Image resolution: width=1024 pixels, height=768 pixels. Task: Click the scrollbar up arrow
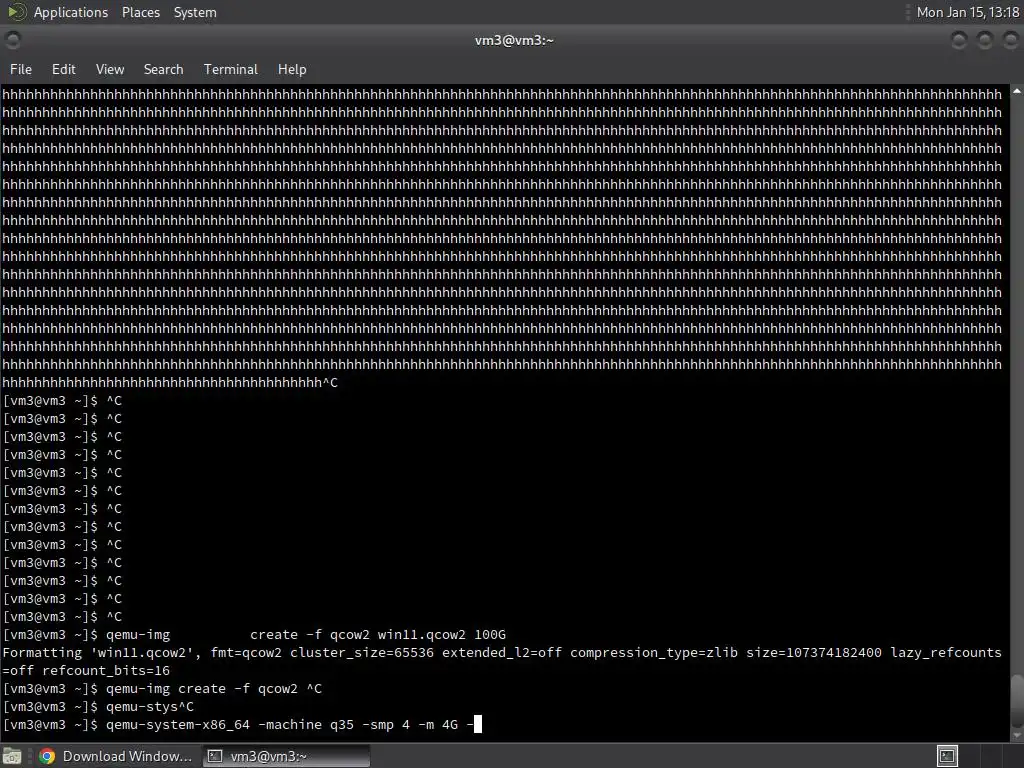click(1017, 91)
